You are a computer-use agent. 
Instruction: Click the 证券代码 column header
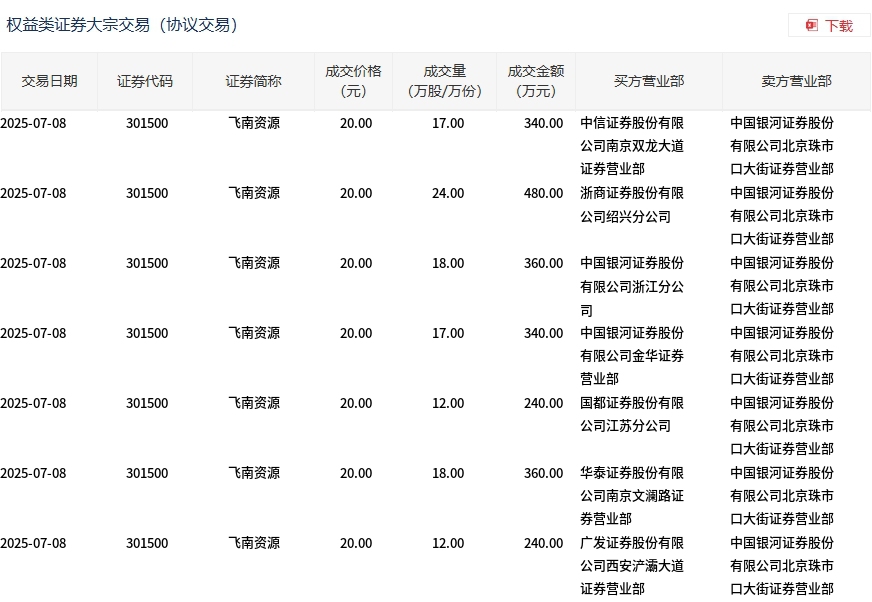coord(145,81)
